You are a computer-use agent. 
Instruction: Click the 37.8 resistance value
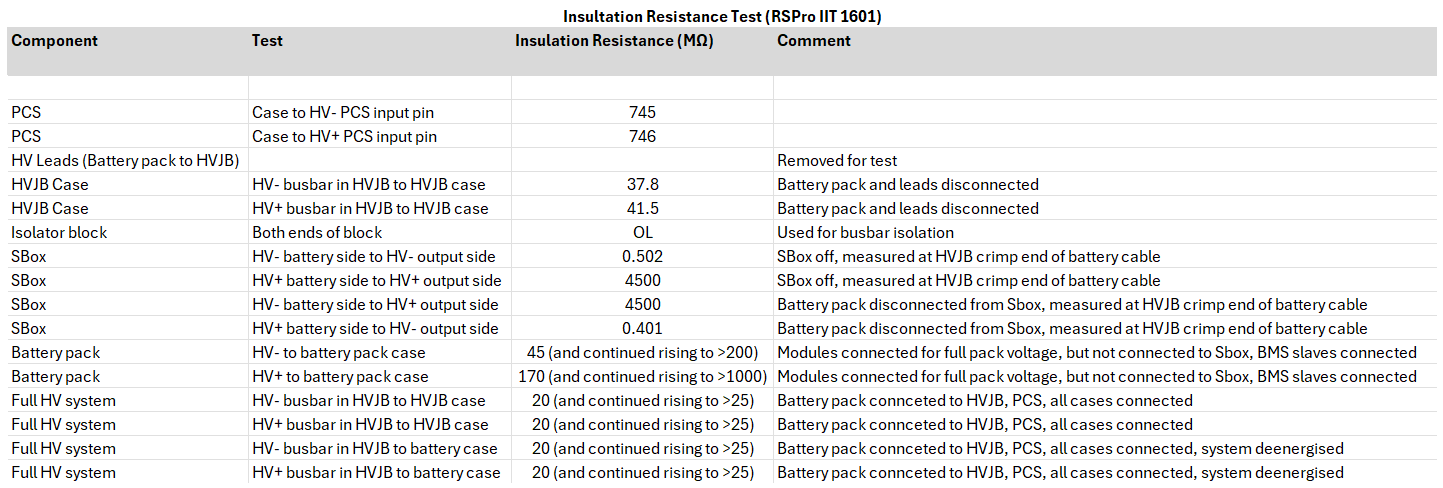pos(642,184)
